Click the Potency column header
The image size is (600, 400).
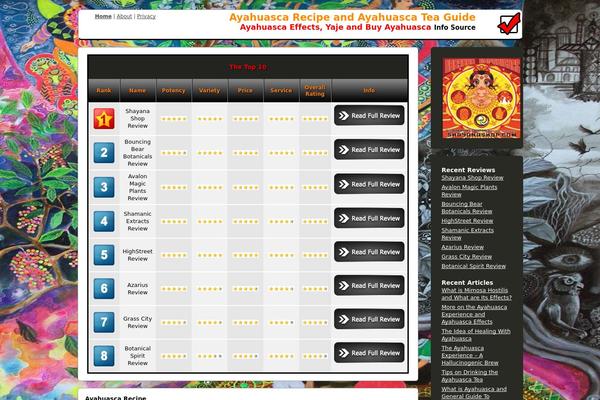173,90
